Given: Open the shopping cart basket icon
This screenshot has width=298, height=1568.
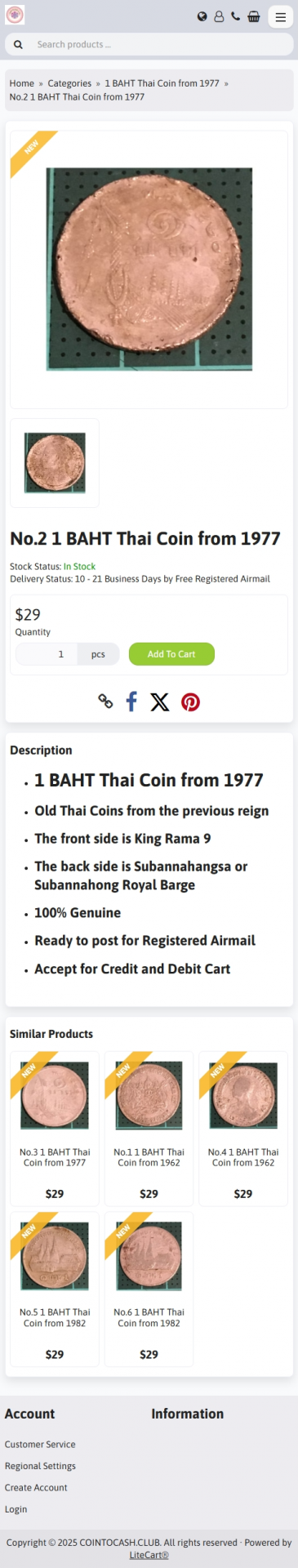Looking at the screenshot, I should tap(254, 16).
